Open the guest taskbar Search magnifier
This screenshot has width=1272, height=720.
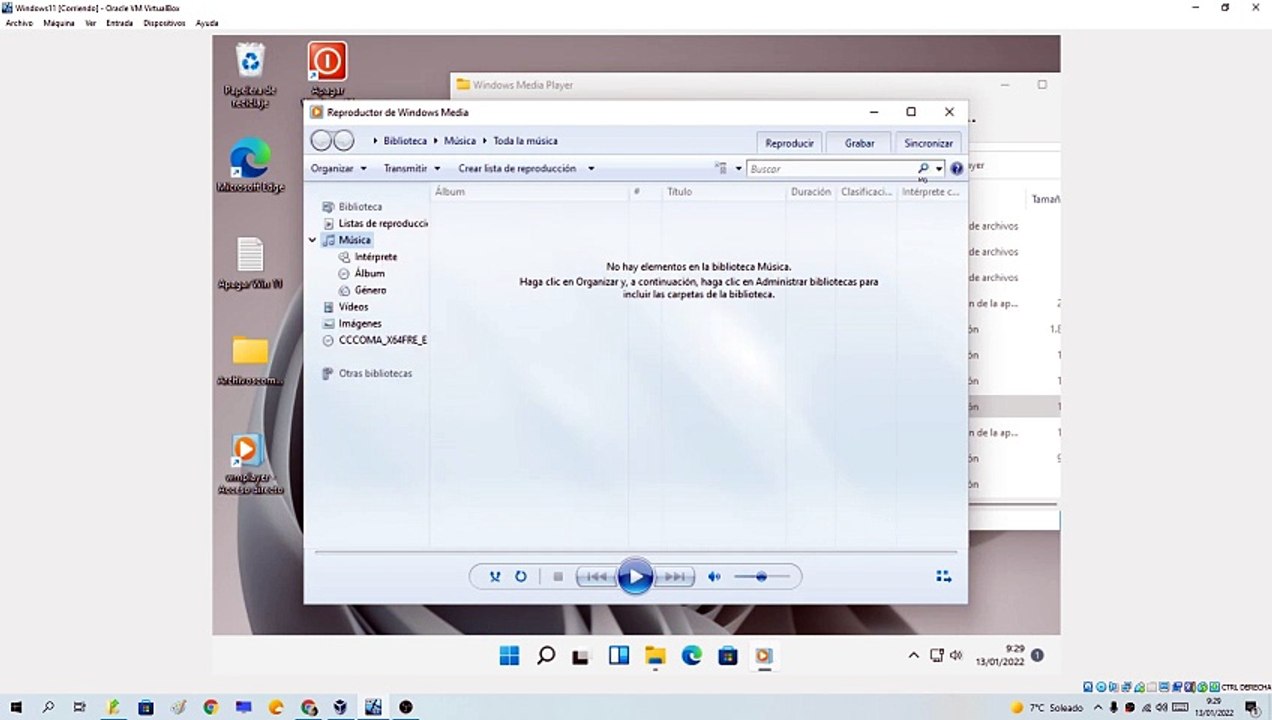[x=546, y=656]
